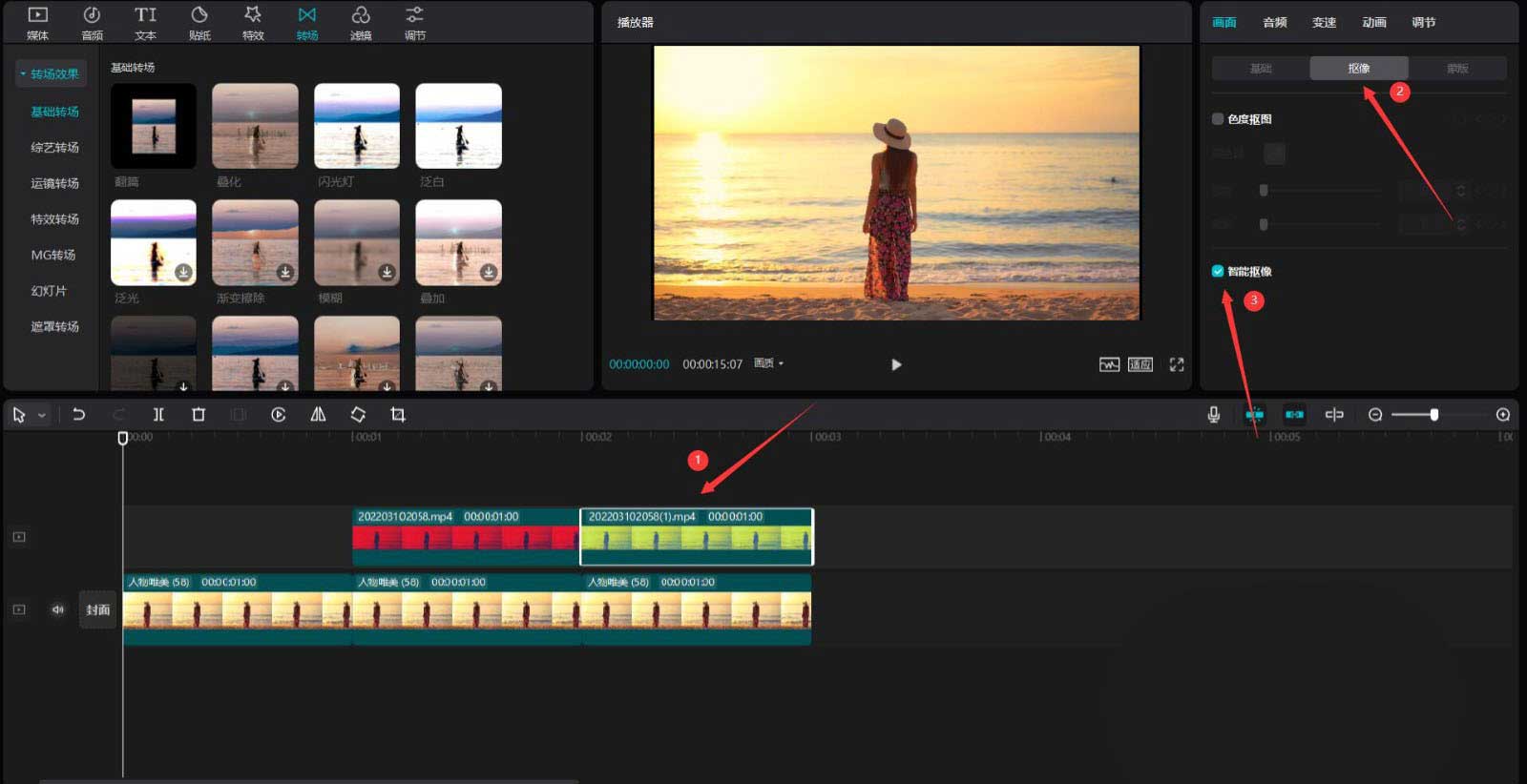Click the rotate icon in timeline toolbar
This screenshot has height=784, width=1527.
point(358,415)
